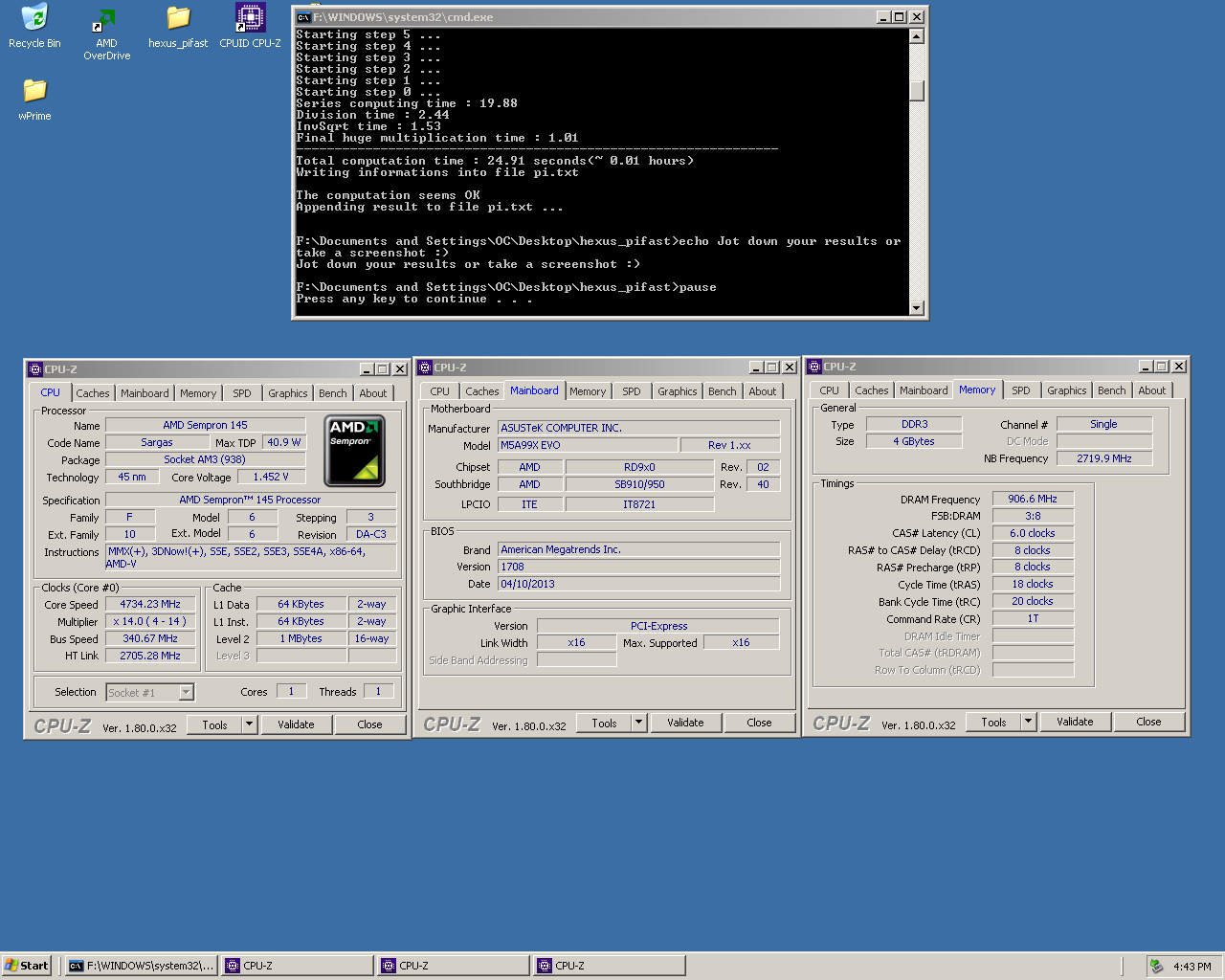Activate second CPU-Z taskbar button
1225x980 pixels.
454,966
